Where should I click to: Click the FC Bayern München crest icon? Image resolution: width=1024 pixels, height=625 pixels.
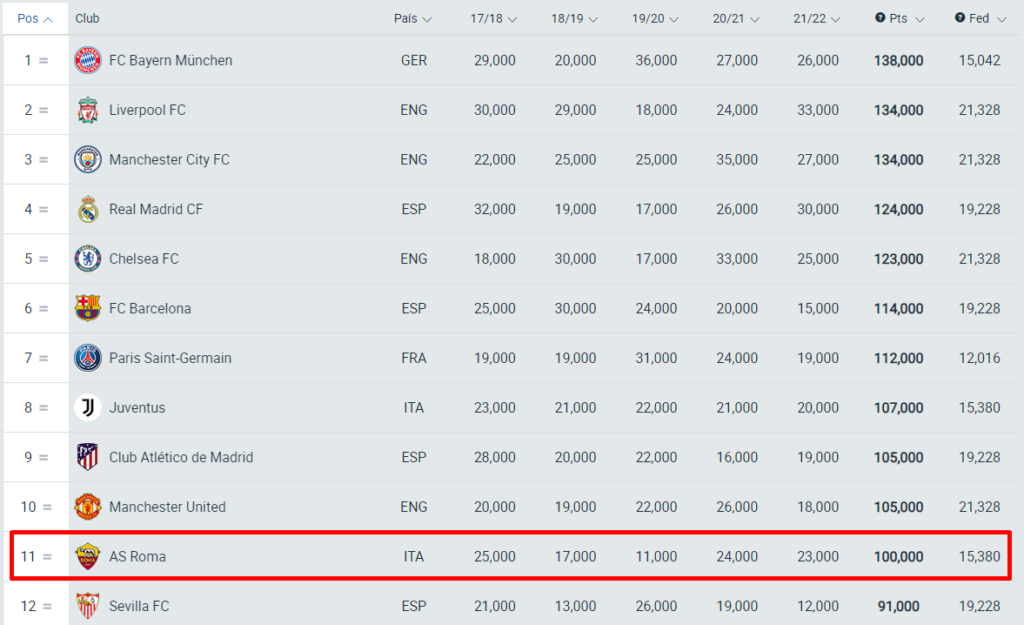88,60
